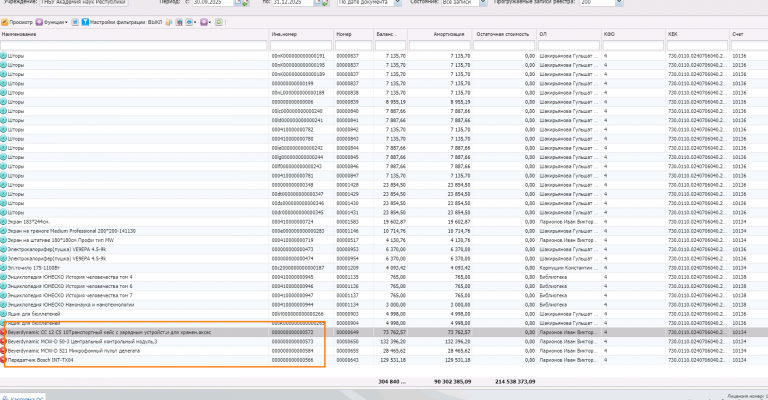
Task: Open the purple gear icon dropdown
Action: click(x=206, y=23)
